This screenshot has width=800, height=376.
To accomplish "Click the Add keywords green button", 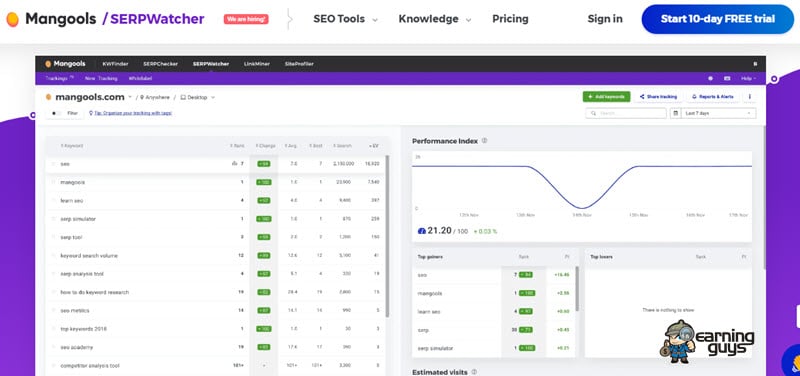I will 606,96.
